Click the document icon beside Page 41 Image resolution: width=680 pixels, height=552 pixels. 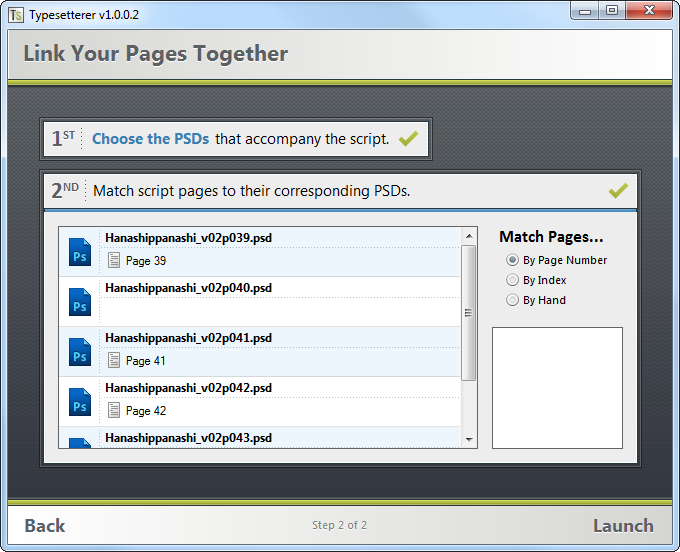click(x=114, y=360)
